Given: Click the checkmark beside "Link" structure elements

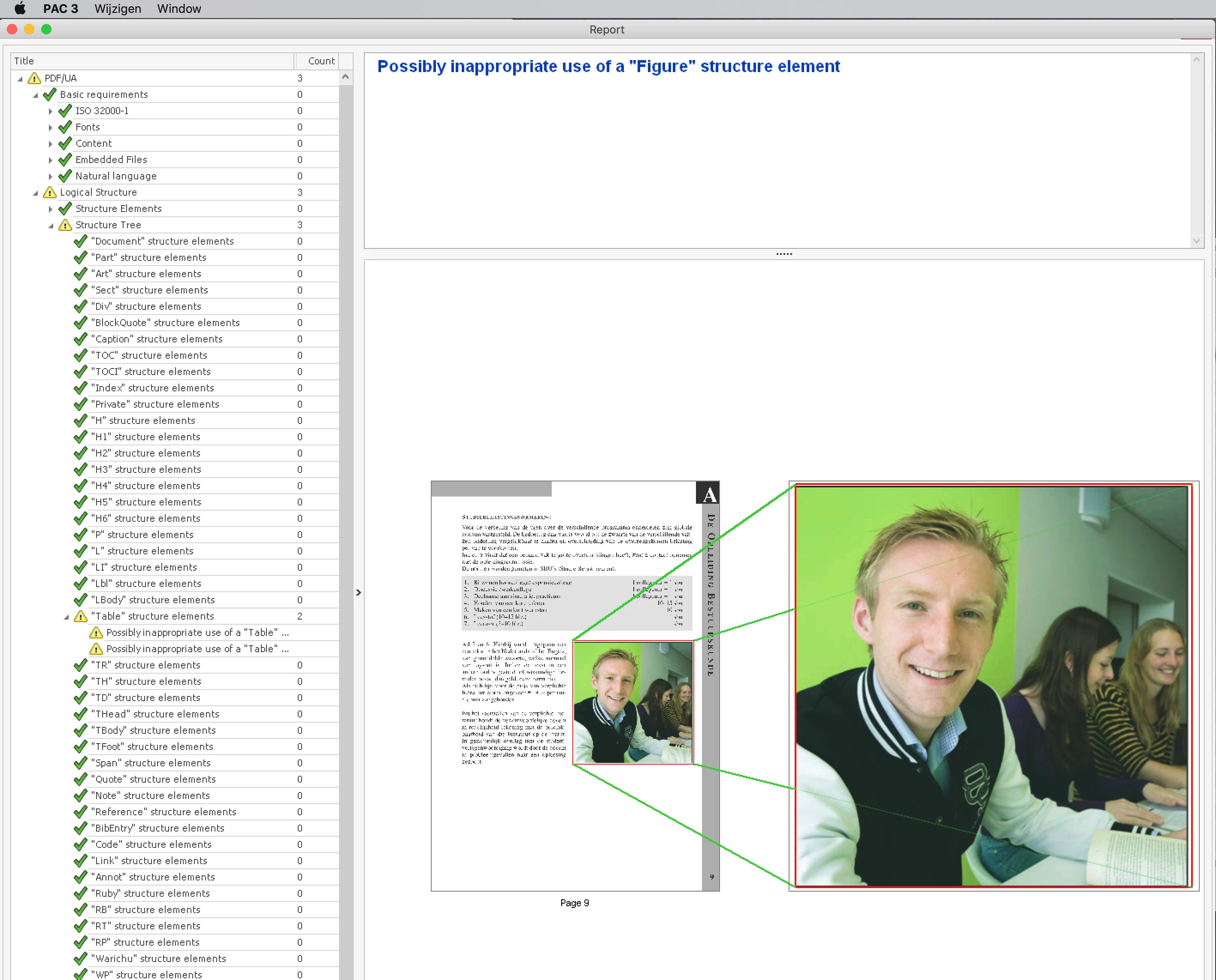Looking at the screenshot, I should click(81, 861).
